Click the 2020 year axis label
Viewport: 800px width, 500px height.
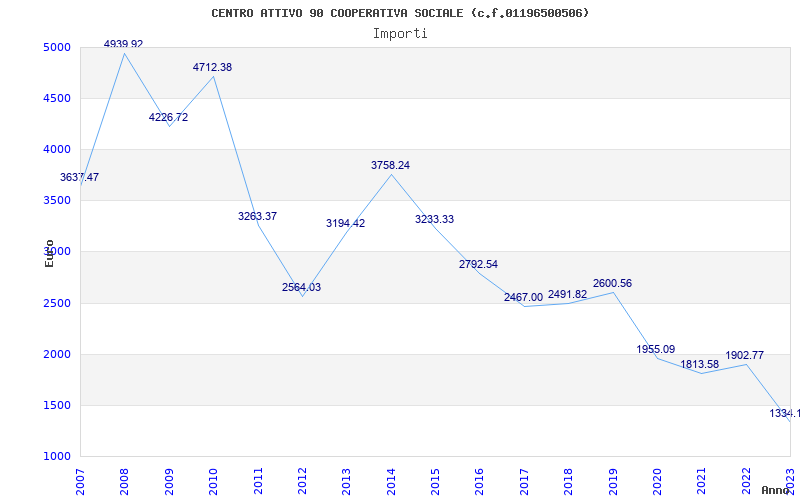(658, 480)
